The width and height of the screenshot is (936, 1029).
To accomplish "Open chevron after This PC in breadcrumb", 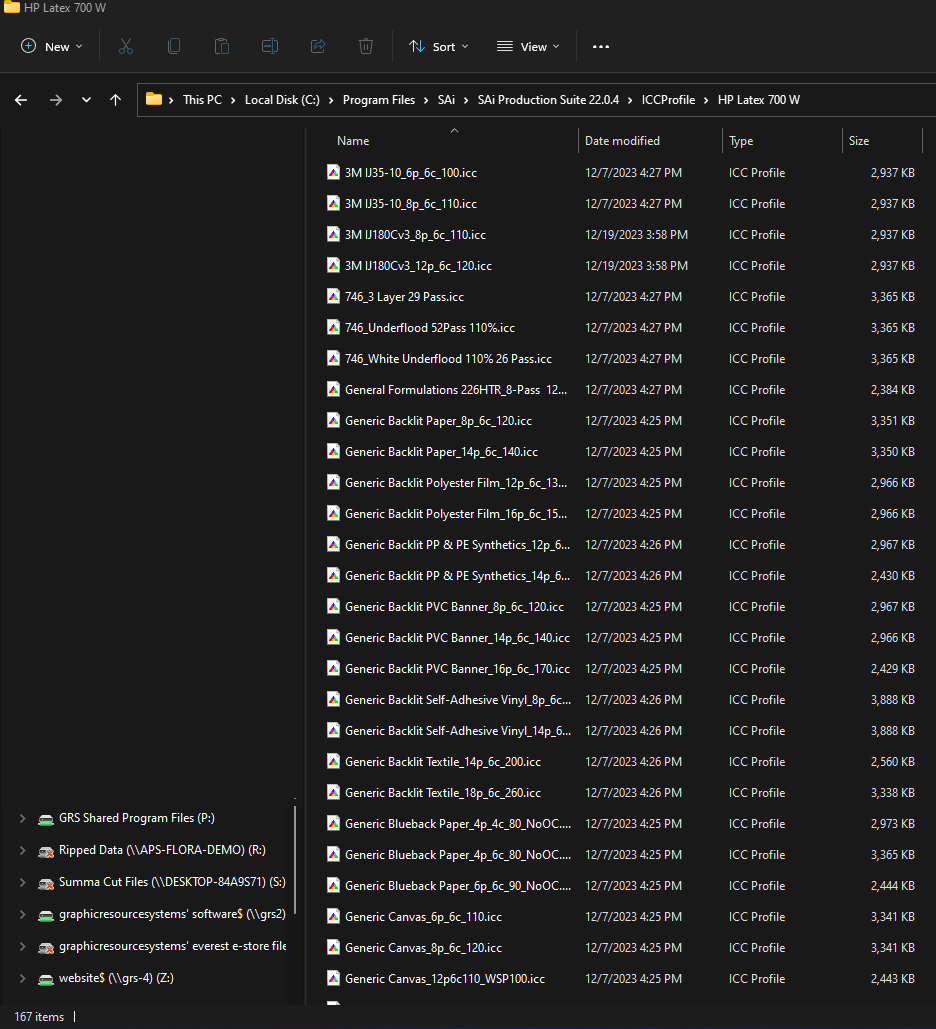I will 233,100.
